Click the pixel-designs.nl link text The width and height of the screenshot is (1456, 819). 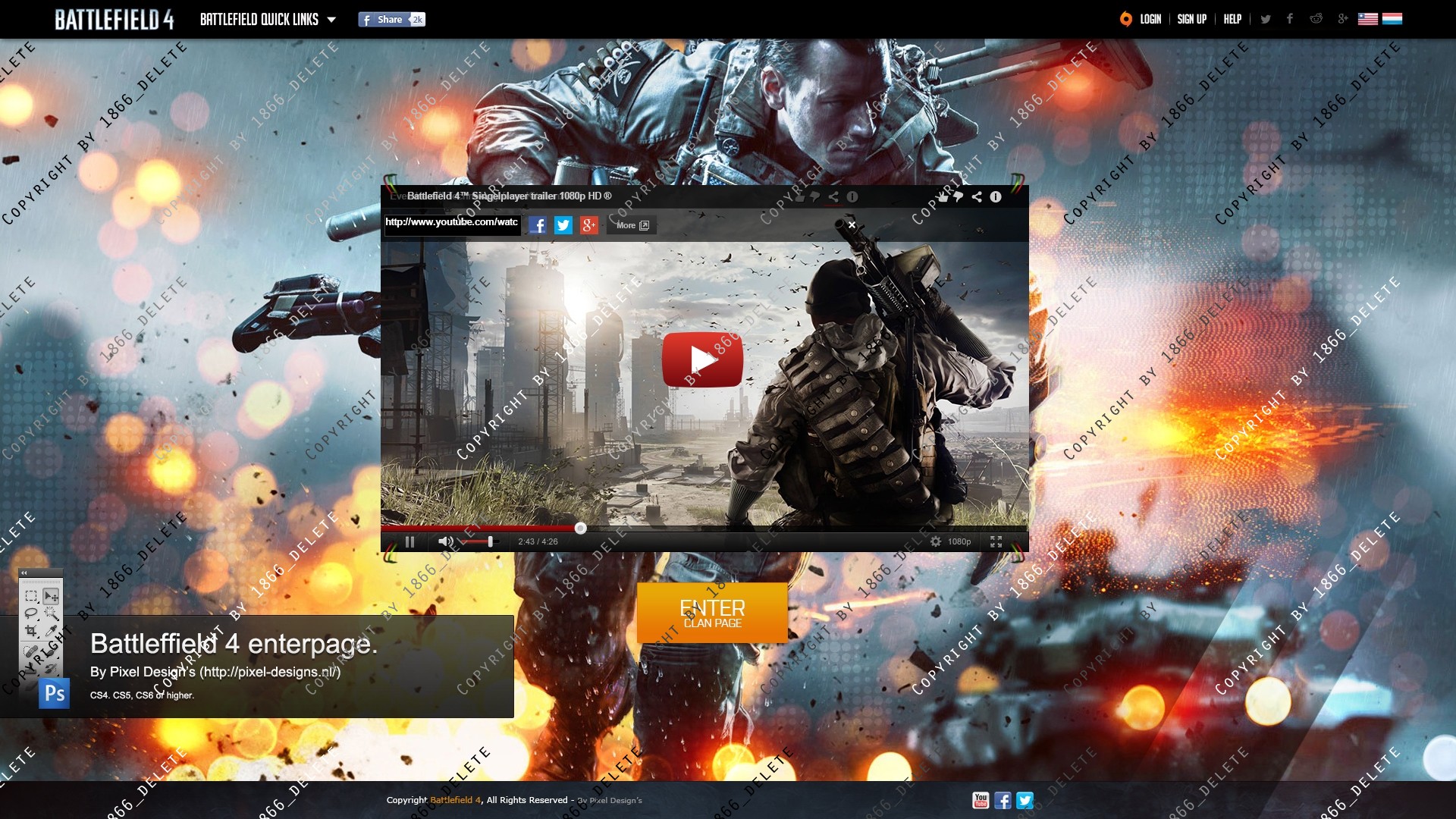pos(270,672)
